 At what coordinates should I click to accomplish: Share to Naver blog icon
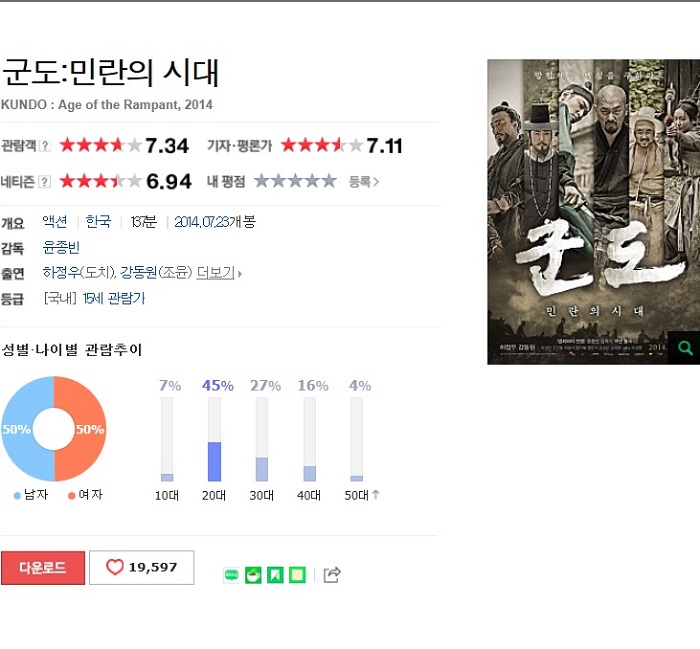click(231, 575)
